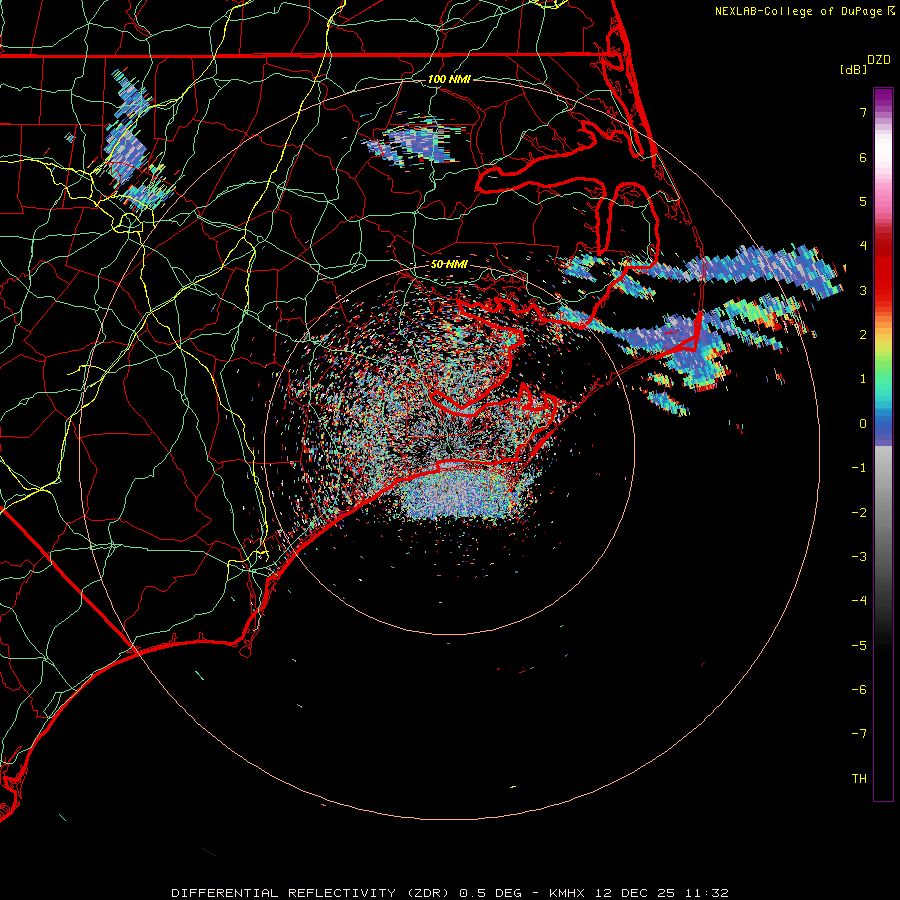Click the -6 value on the color scale
The width and height of the screenshot is (900, 900).
(x=859, y=690)
